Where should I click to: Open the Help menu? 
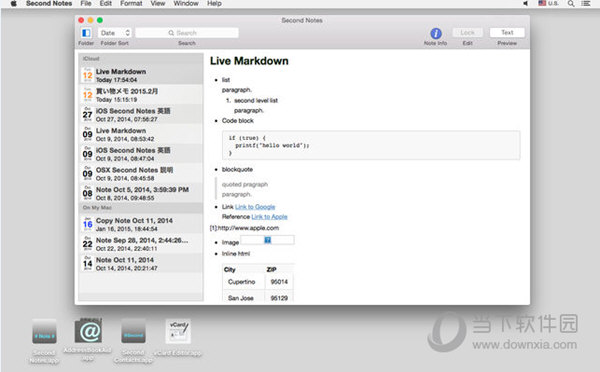(x=214, y=3)
